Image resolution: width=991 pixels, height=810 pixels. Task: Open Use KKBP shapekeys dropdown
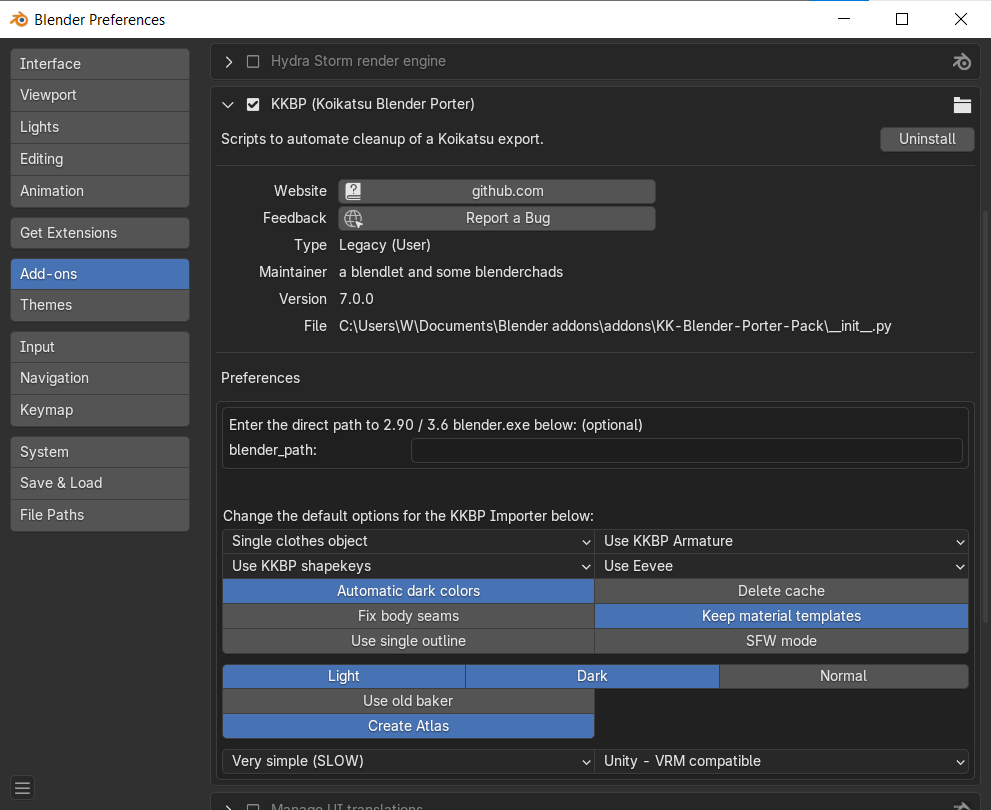pyautogui.click(x=408, y=566)
